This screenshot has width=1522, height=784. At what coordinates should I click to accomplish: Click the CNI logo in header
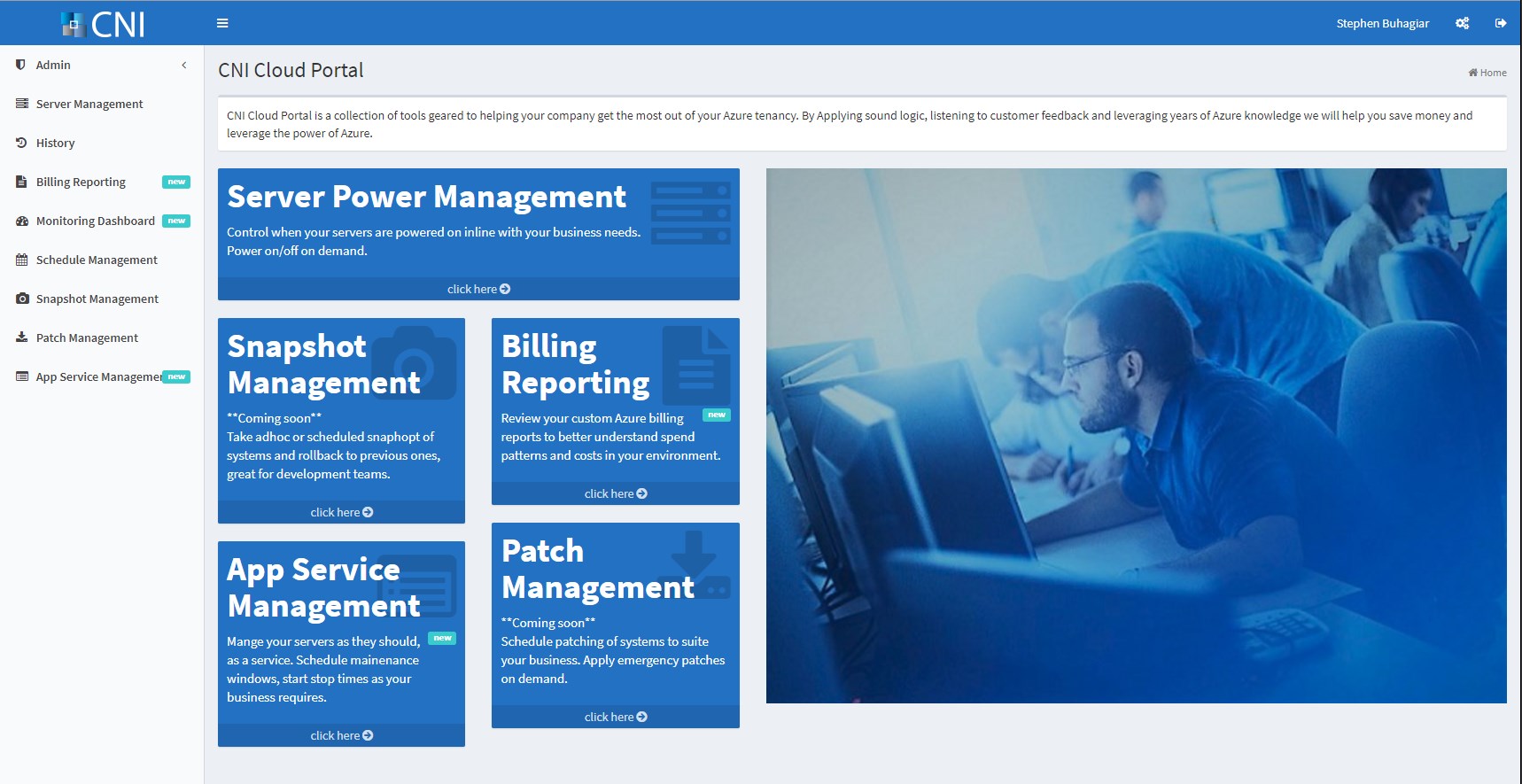(x=102, y=23)
